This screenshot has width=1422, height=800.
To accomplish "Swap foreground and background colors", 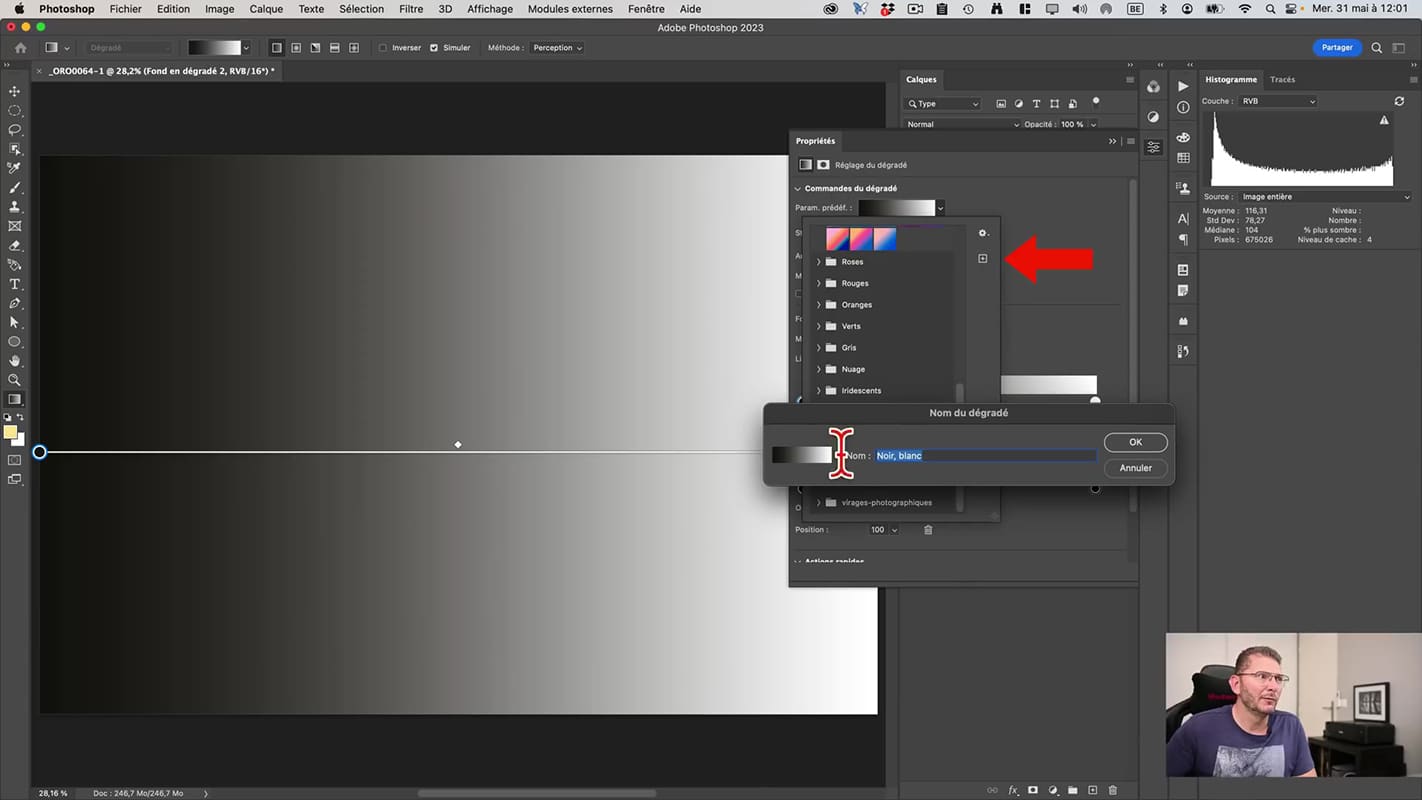I will (20, 417).
